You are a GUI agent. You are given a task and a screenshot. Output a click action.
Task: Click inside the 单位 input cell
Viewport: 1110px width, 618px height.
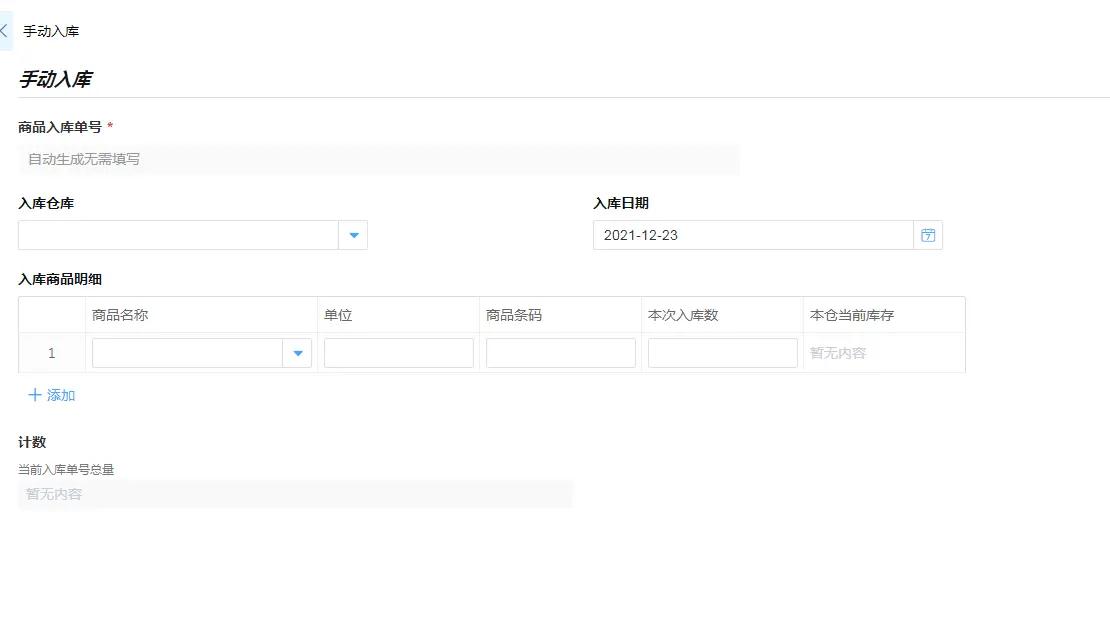398,352
